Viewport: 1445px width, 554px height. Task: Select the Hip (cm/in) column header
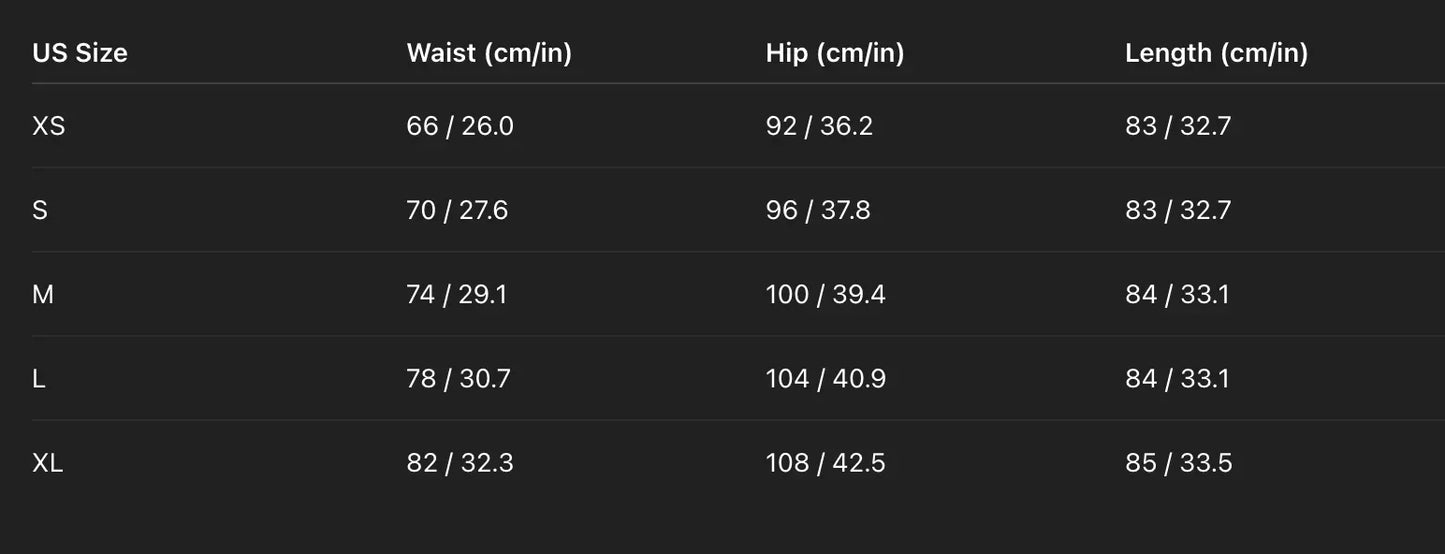[x=835, y=53]
